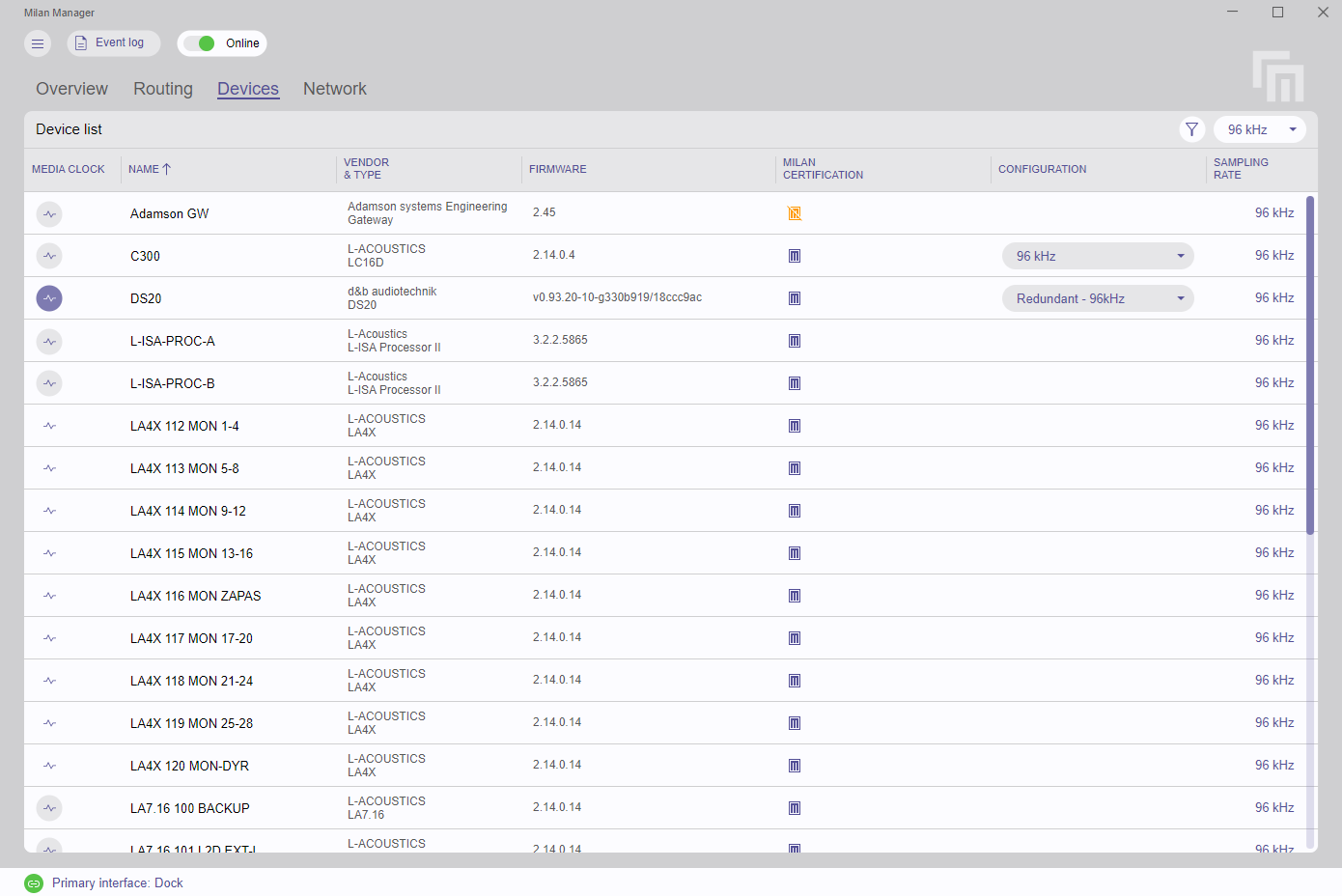Image resolution: width=1342 pixels, height=896 pixels.
Task: Toggle the Online switch
Action: pos(200,43)
